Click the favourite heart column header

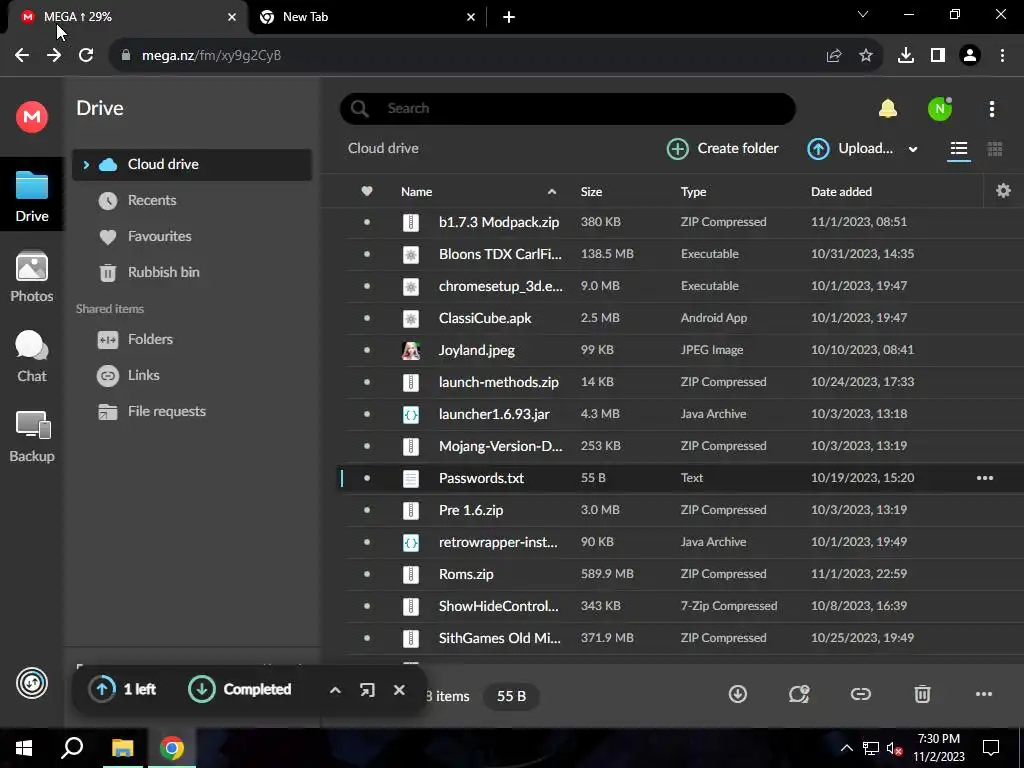click(367, 191)
